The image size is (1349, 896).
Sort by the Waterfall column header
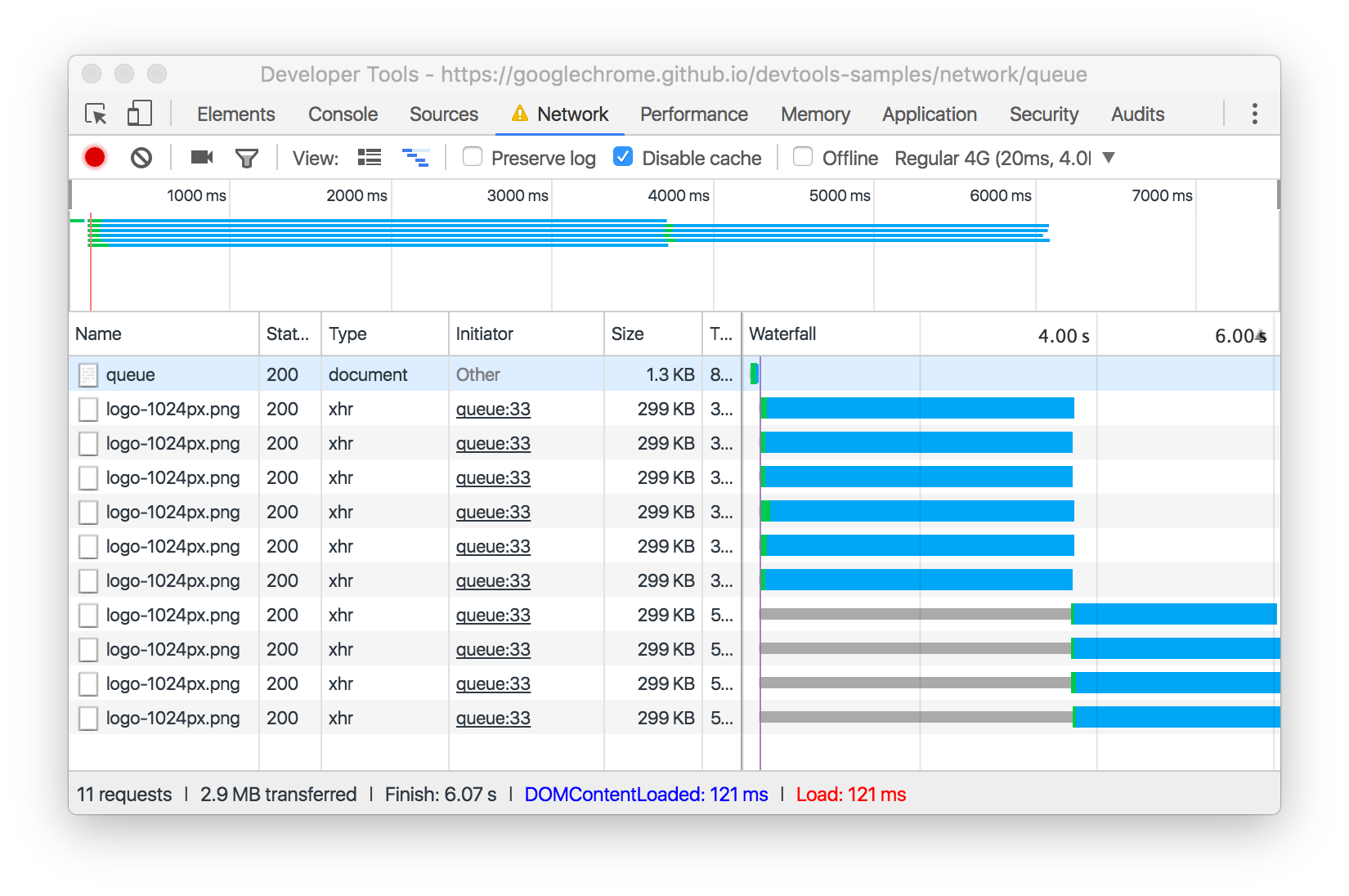(x=782, y=334)
